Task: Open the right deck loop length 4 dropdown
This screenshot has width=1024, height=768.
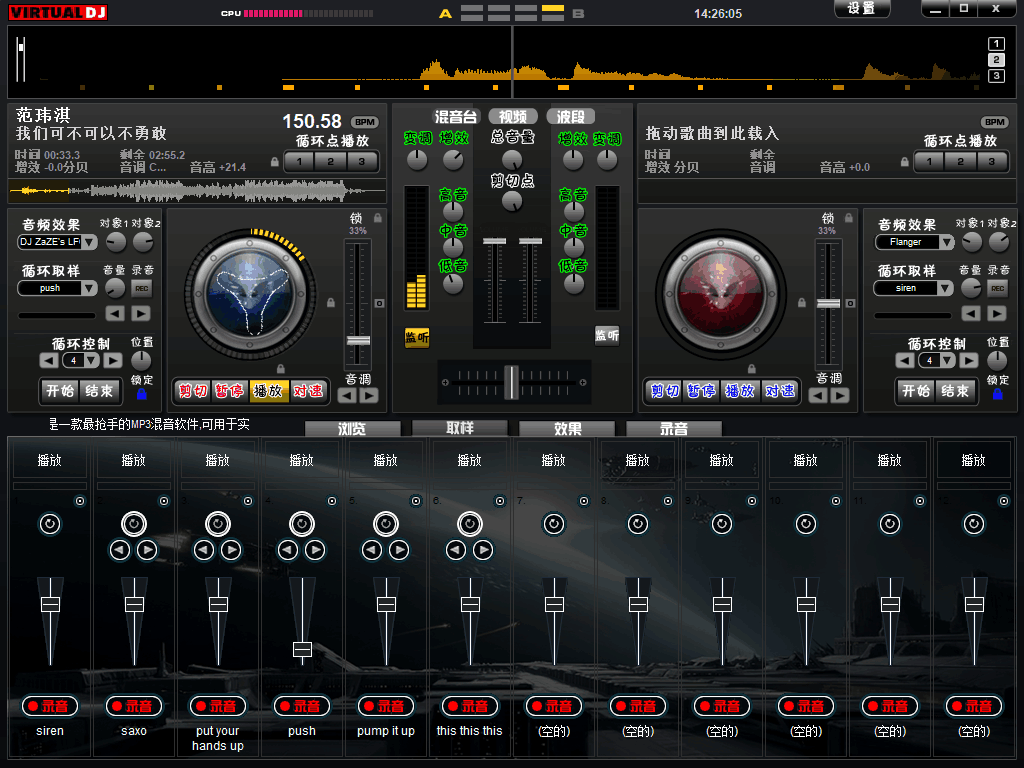Action: pyautogui.click(x=948, y=360)
